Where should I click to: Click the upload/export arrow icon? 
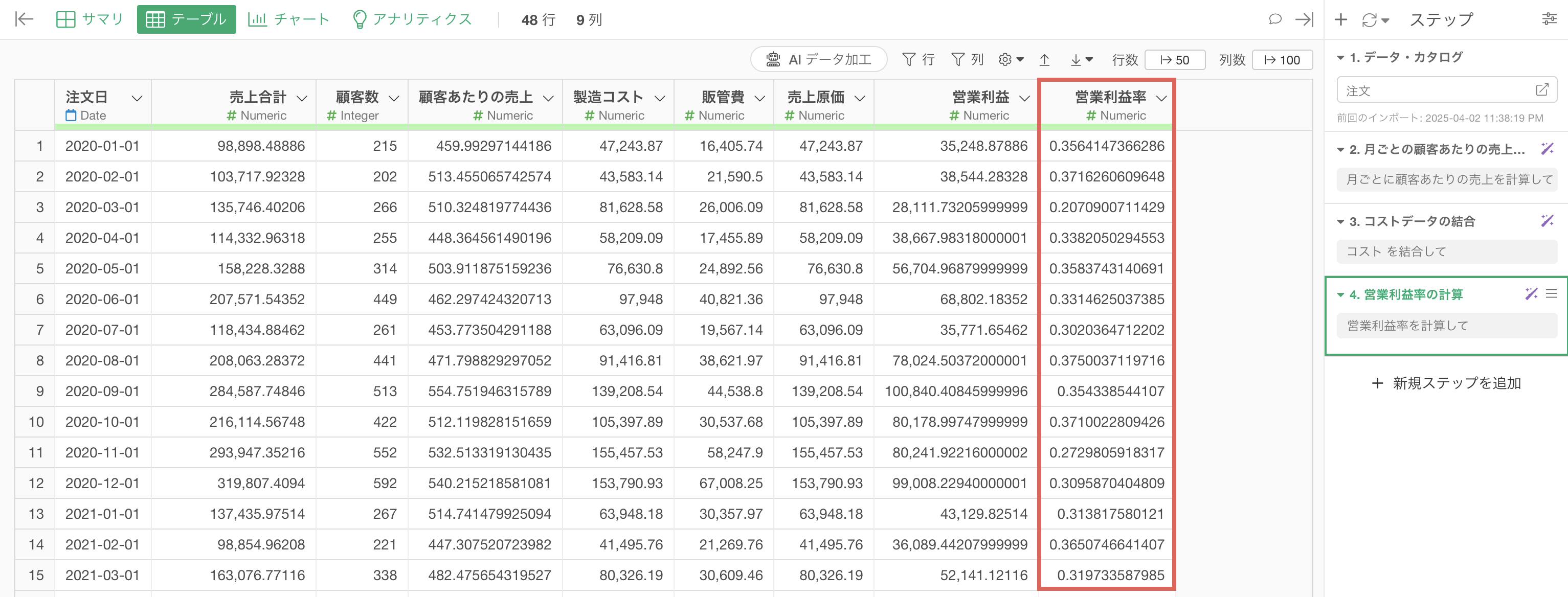(x=1044, y=60)
